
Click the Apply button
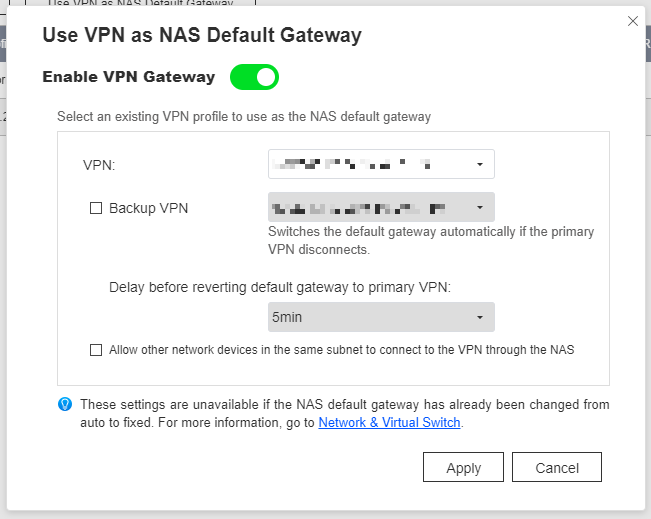(x=463, y=467)
